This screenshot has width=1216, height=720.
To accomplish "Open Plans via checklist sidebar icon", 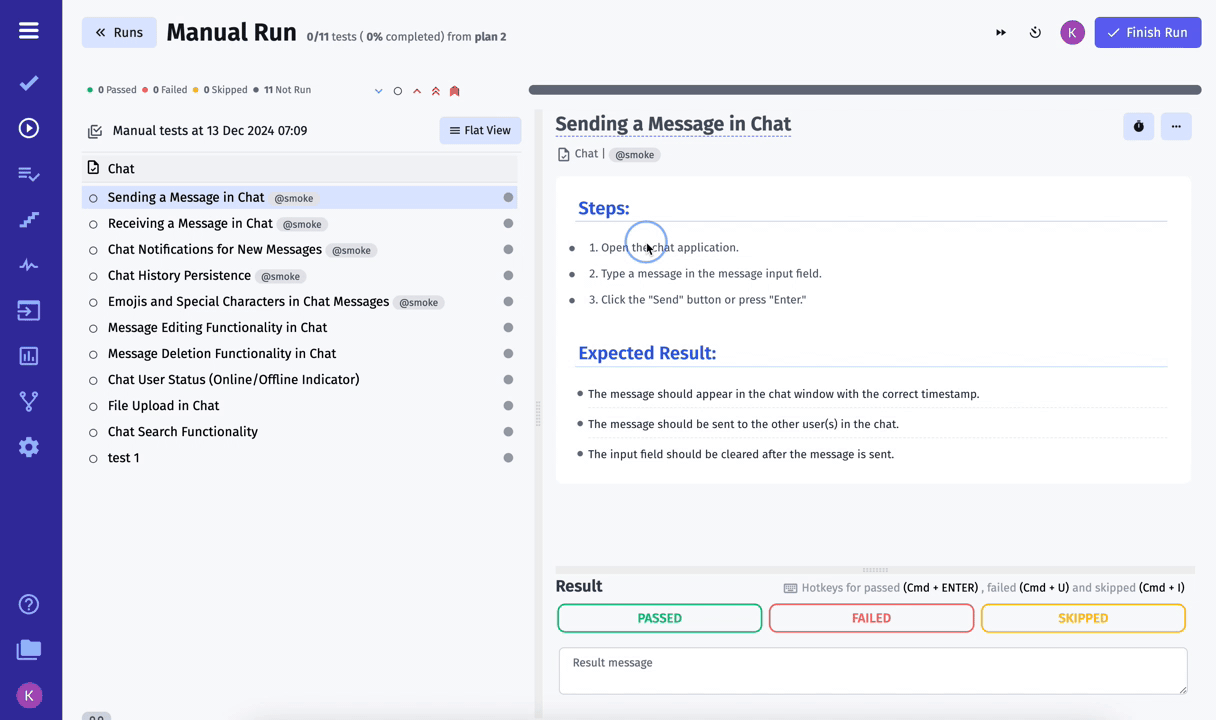I will [x=29, y=174].
